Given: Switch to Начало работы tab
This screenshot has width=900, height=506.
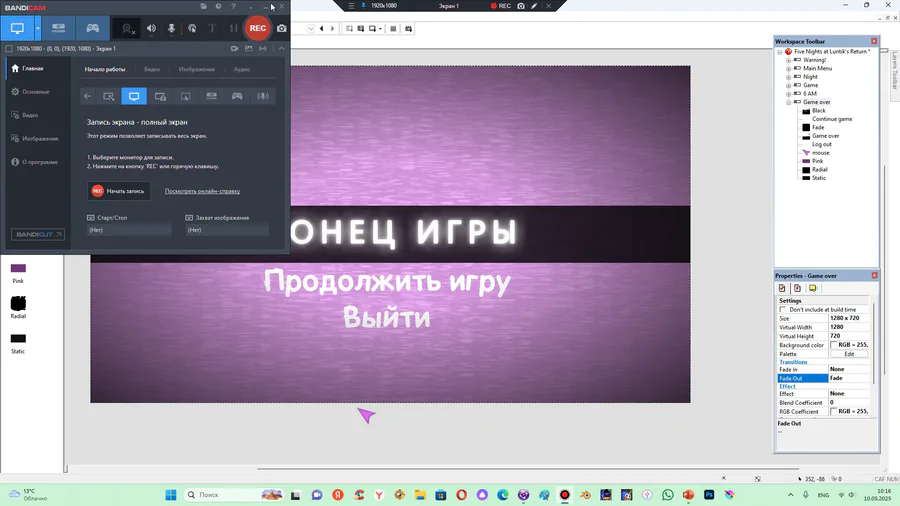Looking at the screenshot, I should [x=104, y=69].
